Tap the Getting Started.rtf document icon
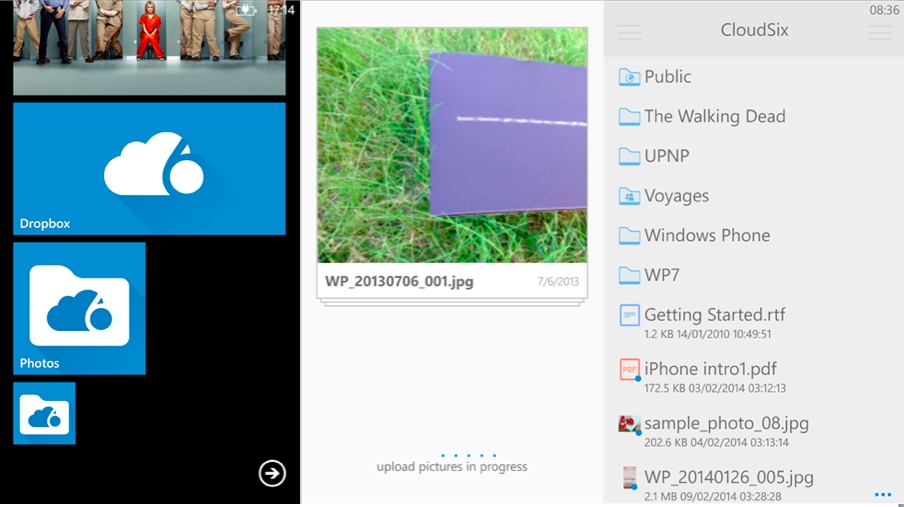Screen dimensions: 904x507 (629, 315)
